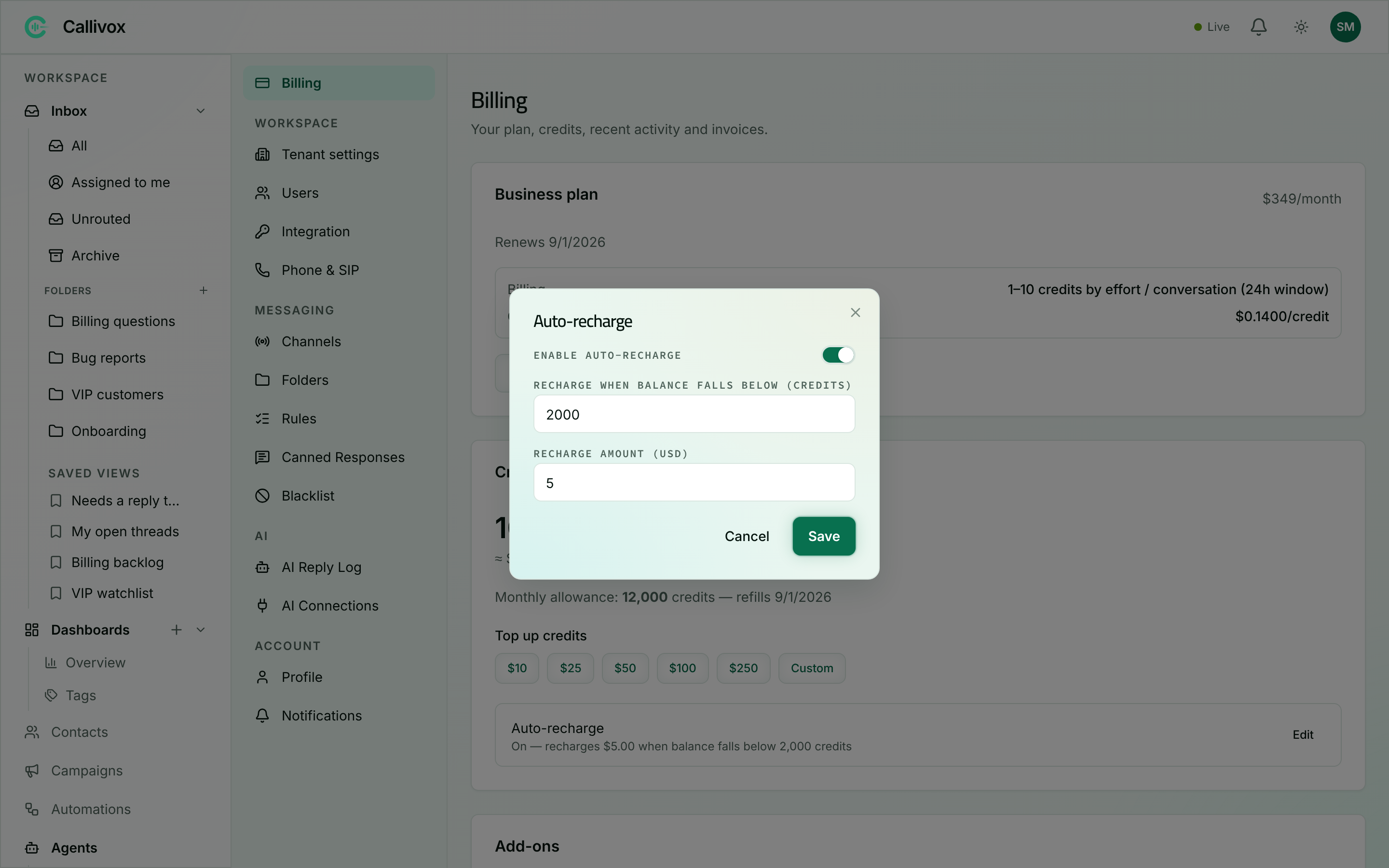Screen dimensions: 1389x868
Task: Open the Rules settings page
Action: coord(339,419)
